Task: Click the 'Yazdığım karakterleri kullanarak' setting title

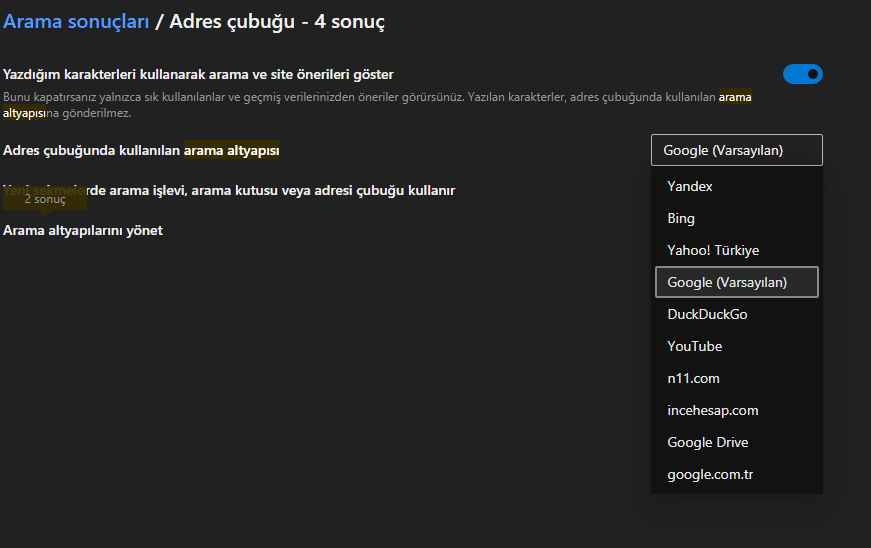Action: 198,74
